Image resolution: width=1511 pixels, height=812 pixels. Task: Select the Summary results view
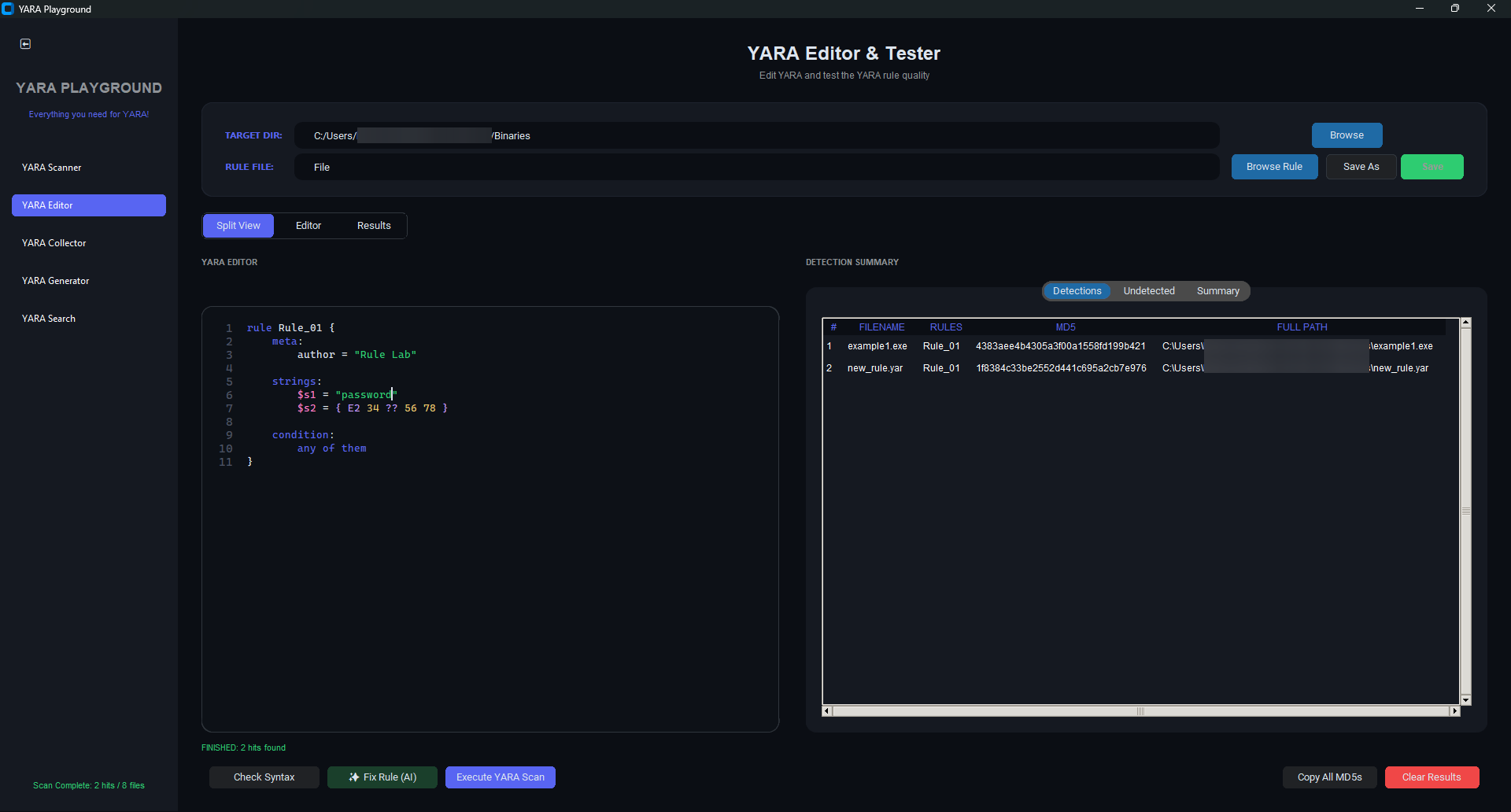click(x=1217, y=291)
